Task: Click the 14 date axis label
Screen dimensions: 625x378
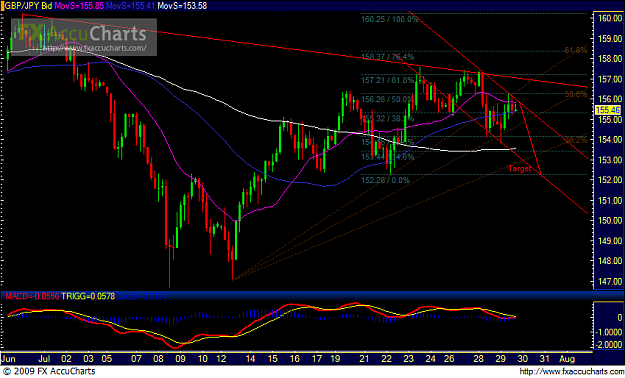Action: click(250, 358)
